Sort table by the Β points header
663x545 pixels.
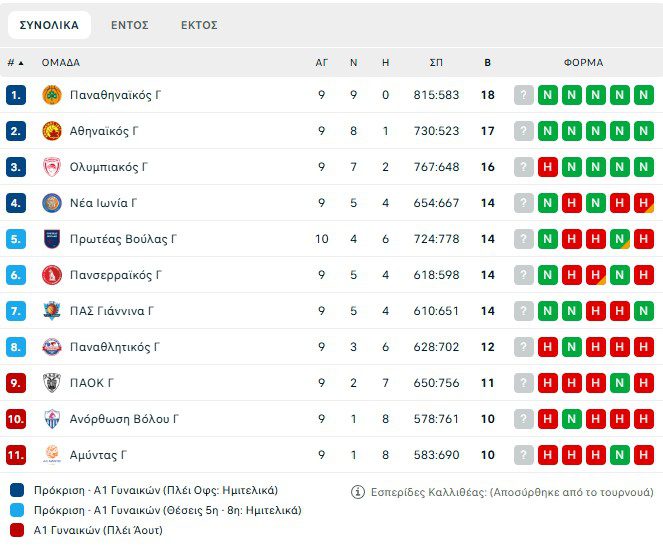tap(488, 62)
